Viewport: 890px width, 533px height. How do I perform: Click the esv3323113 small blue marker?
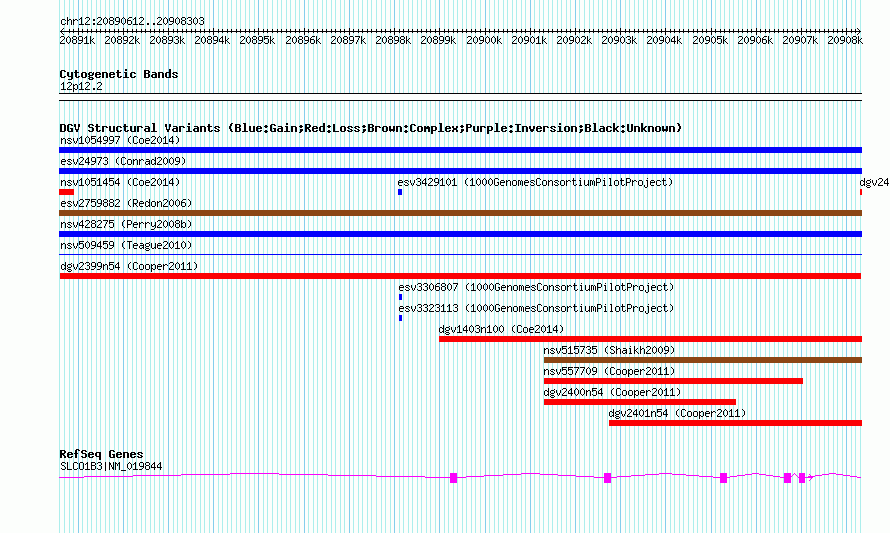(401, 318)
